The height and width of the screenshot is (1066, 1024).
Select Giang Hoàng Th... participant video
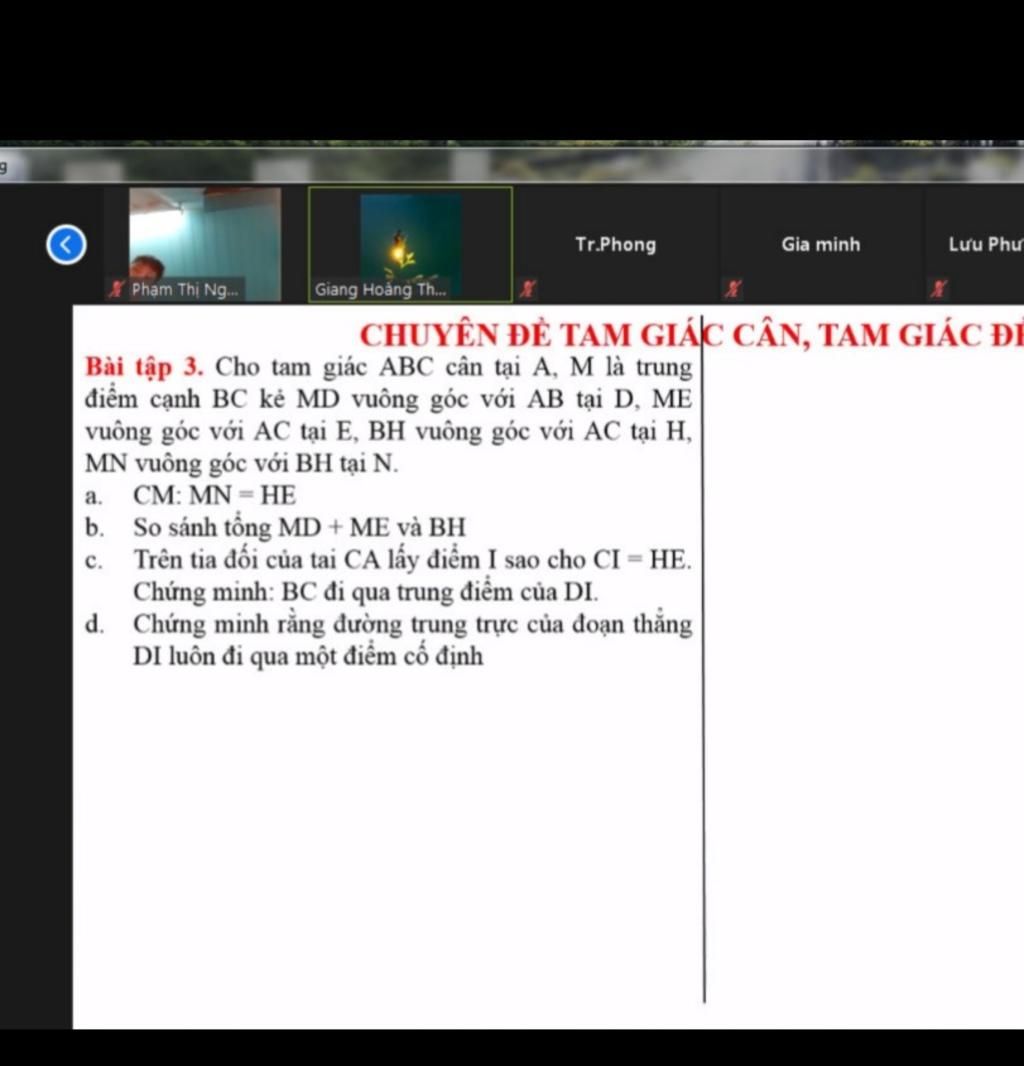410,244
